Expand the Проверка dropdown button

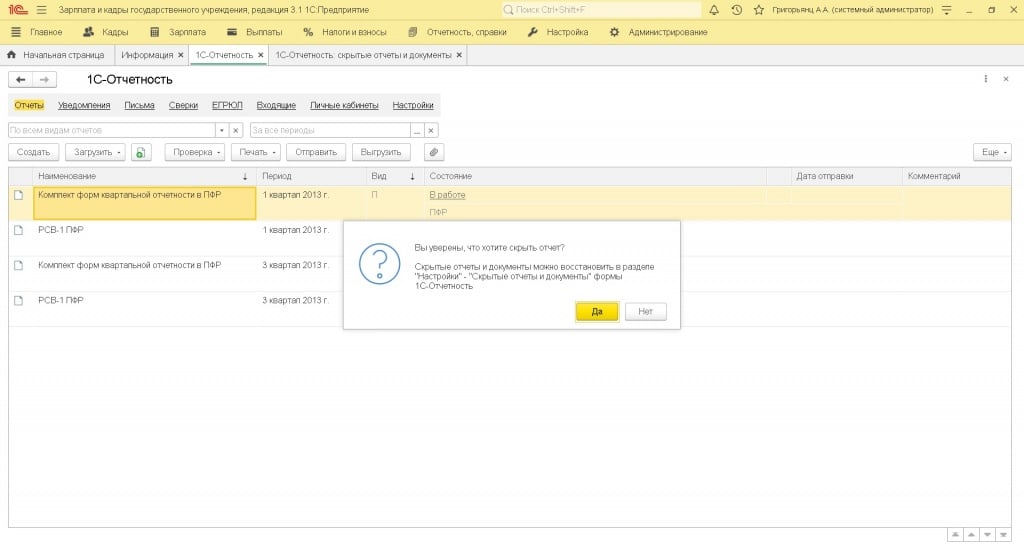click(193, 152)
